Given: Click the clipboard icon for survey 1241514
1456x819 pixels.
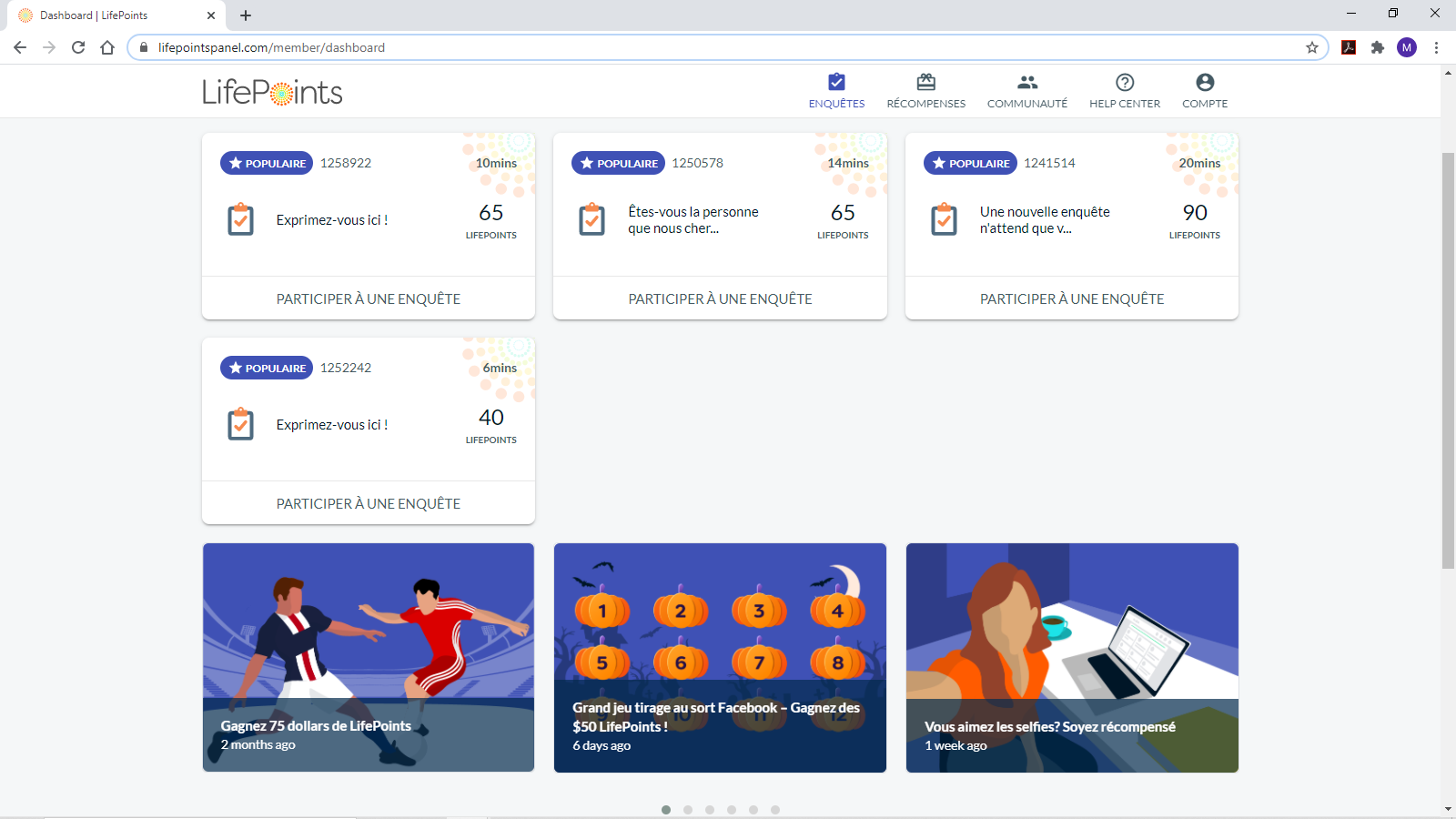Looking at the screenshot, I should click(944, 219).
